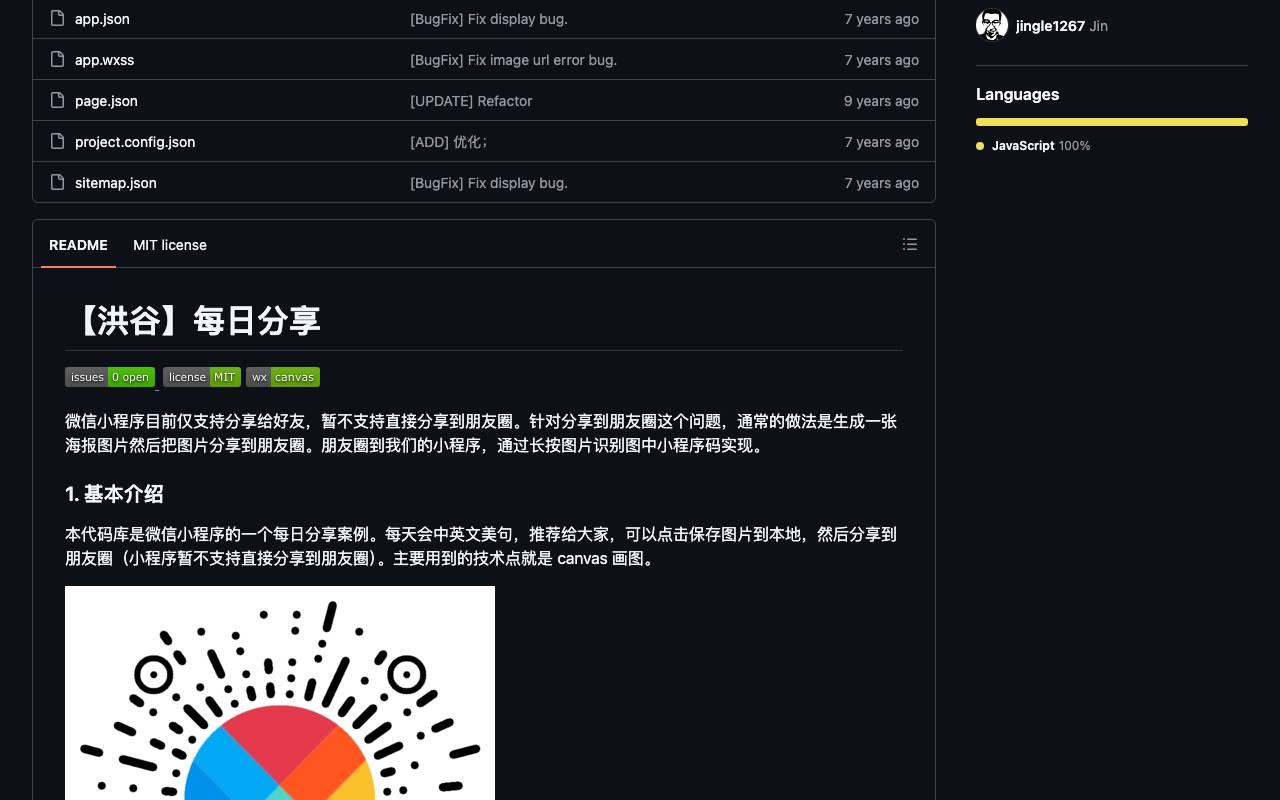Click "7 years ago" timestamp for sitemap.json
1280x800 pixels.
point(881,183)
